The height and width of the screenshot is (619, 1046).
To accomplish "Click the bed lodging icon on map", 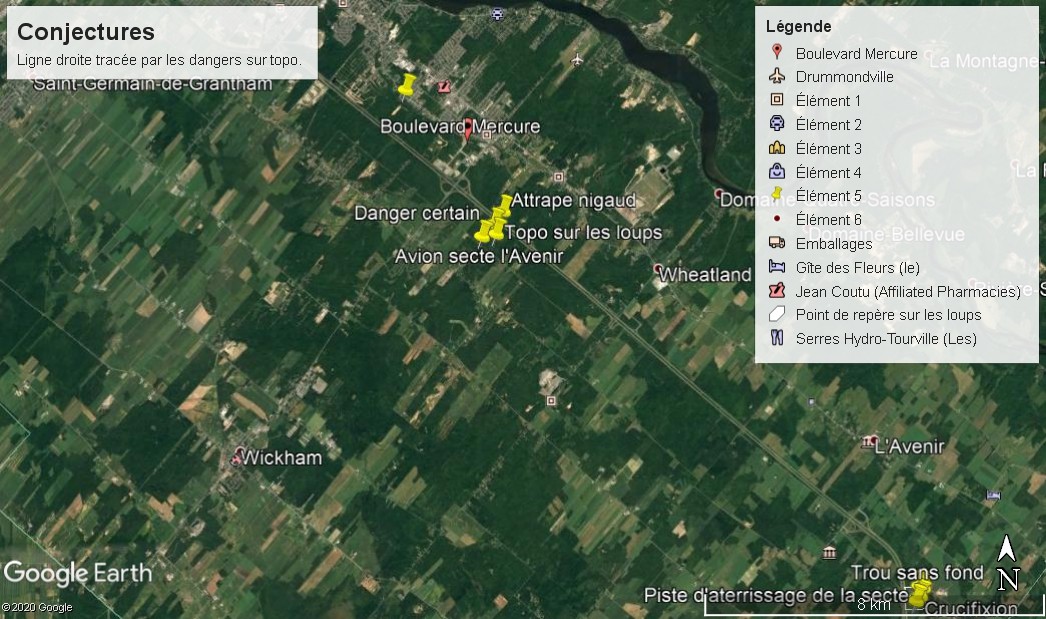I will pyautogui.click(x=993, y=495).
